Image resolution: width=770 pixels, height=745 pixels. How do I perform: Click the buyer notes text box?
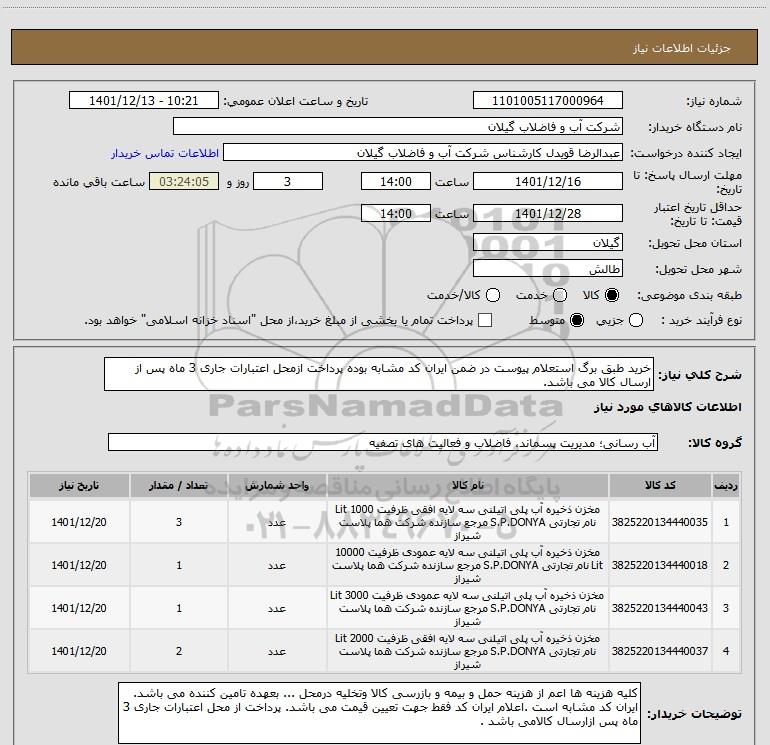(380, 713)
